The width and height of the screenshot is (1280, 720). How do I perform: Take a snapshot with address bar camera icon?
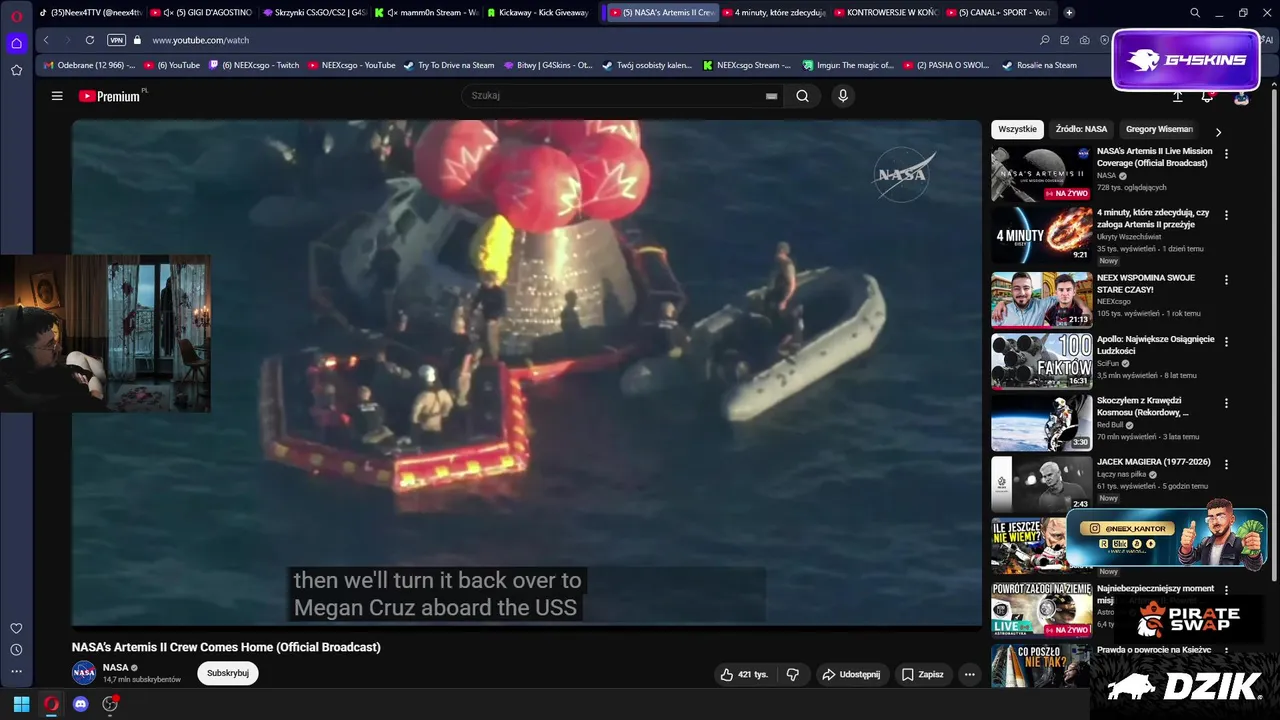pyautogui.click(x=1084, y=40)
